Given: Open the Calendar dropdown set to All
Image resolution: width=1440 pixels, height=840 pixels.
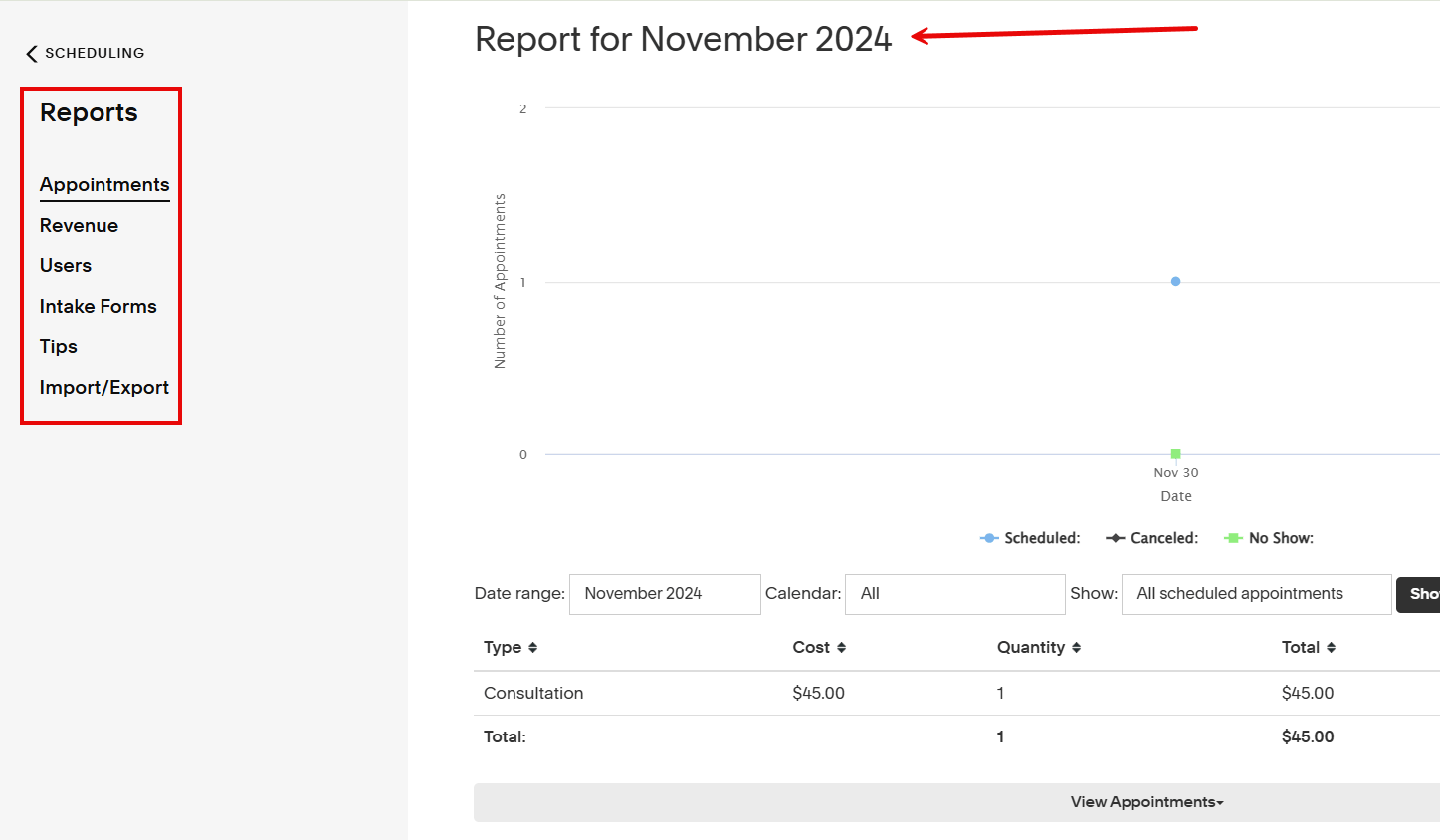Looking at the screenshot, I should coord(954,594).
